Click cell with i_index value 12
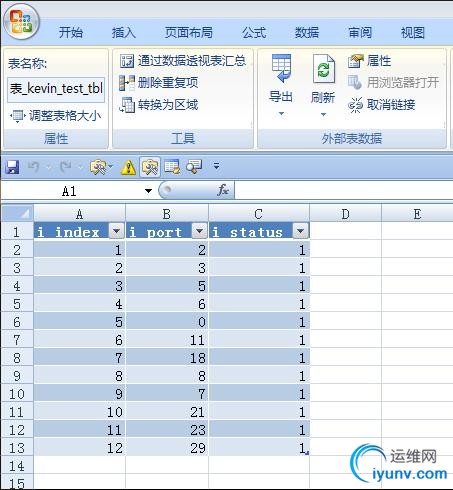 [x=79, y=448]
